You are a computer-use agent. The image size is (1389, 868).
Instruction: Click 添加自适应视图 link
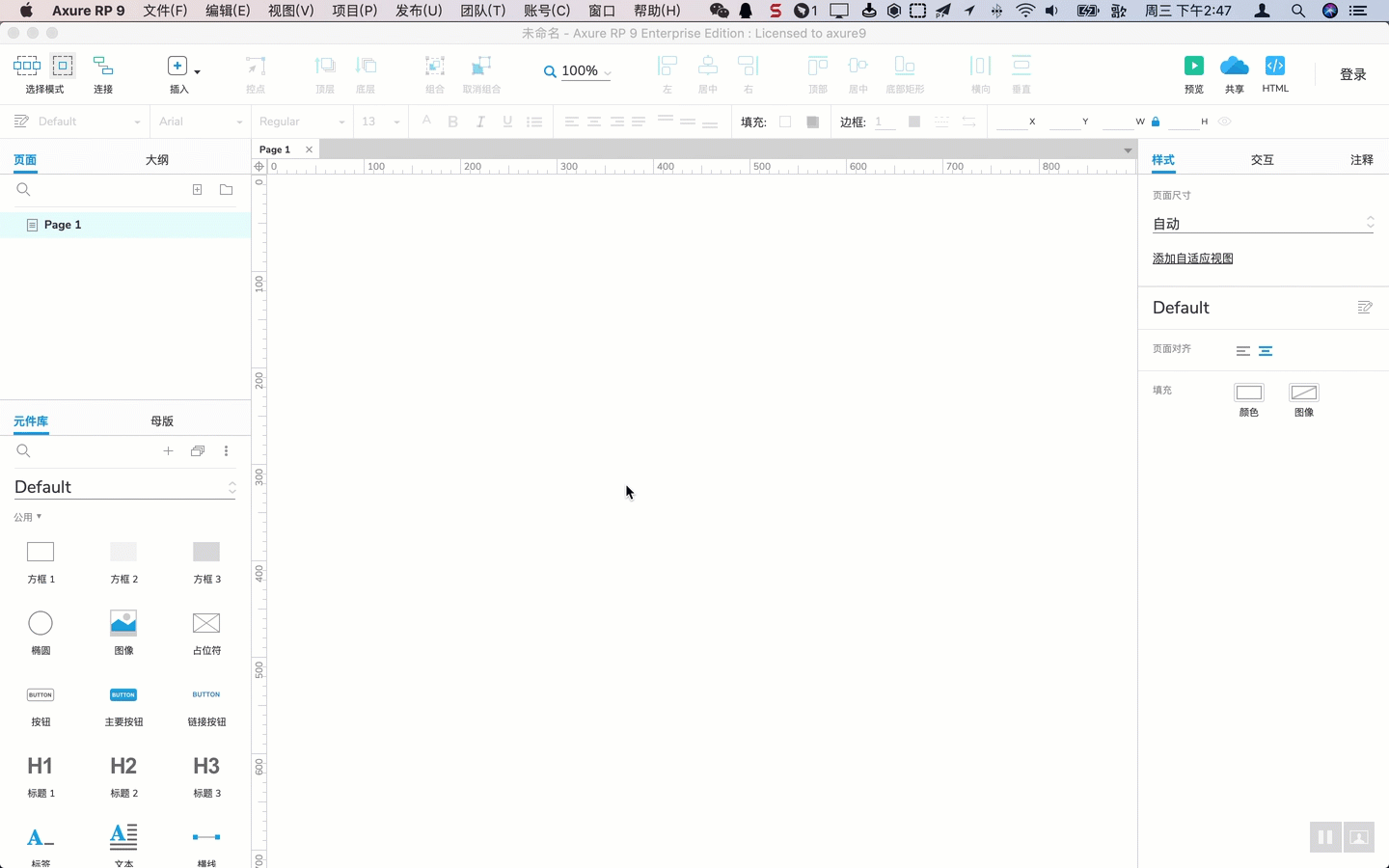pyautogui.click(x=1192, y=258)
